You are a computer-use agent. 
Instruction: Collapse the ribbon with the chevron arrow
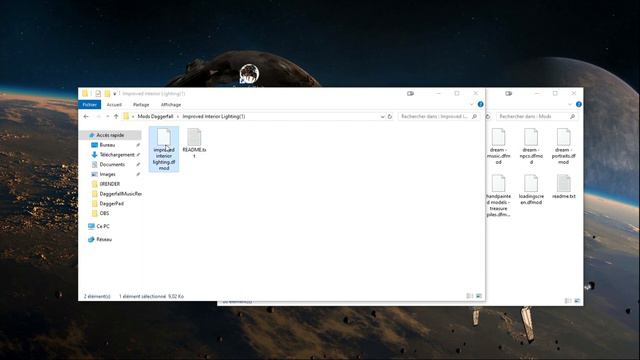pyautogui.click(x=472, y=104)
